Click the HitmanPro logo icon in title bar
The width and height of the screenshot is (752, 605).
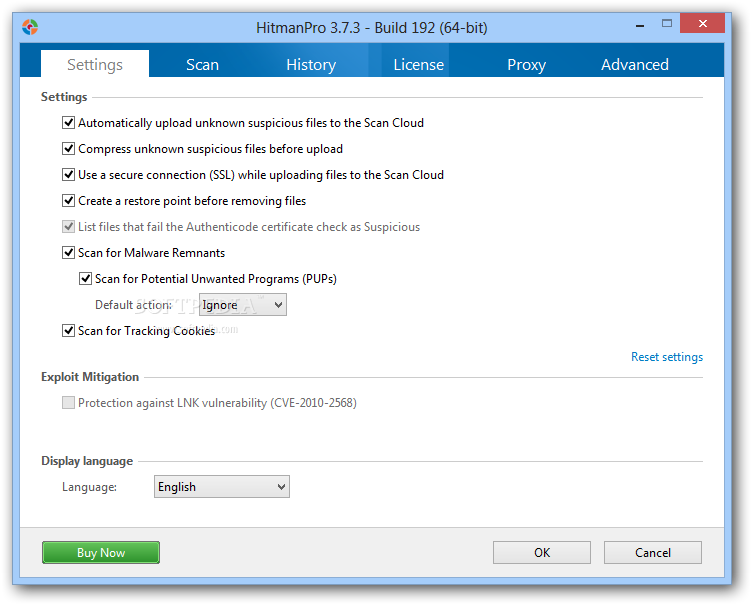click(x=30, y=27)
